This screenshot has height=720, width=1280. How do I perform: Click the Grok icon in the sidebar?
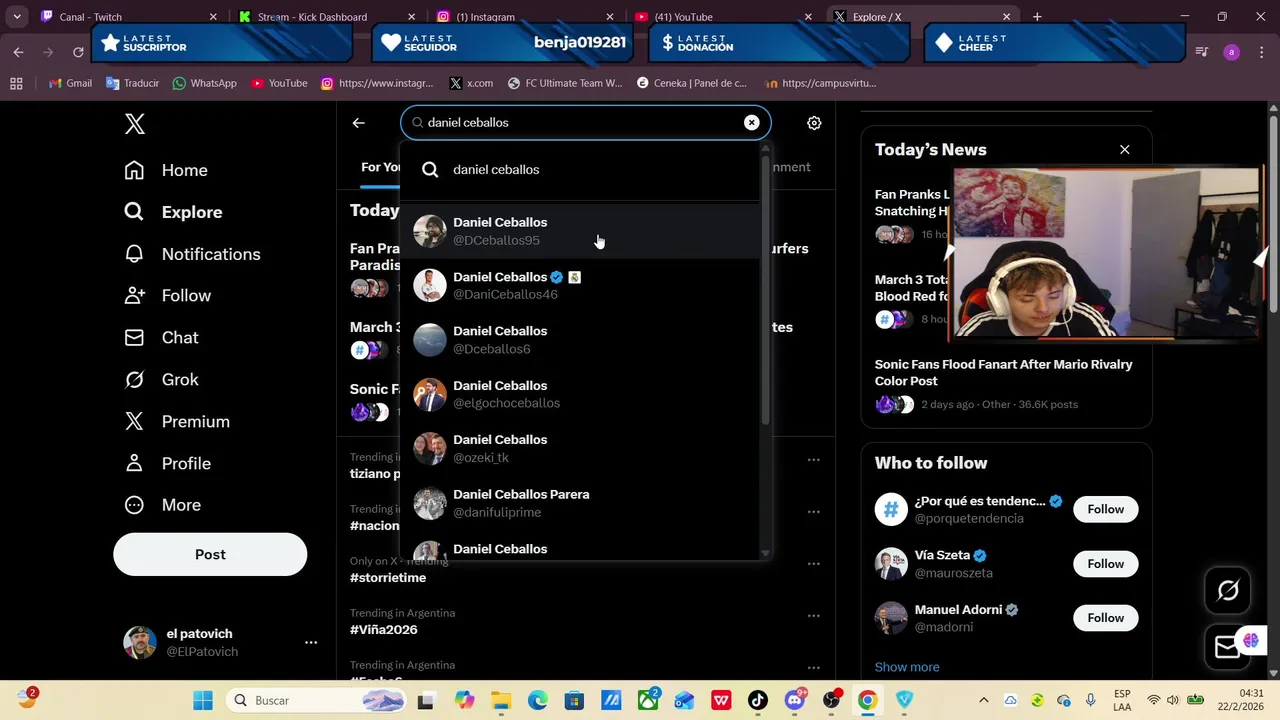[x=134, y=380]
